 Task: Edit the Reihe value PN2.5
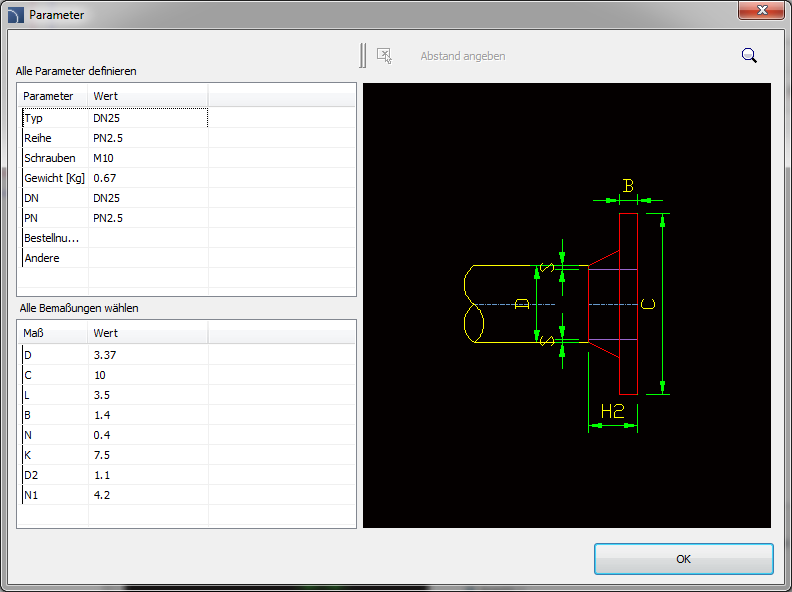point(147,138)
